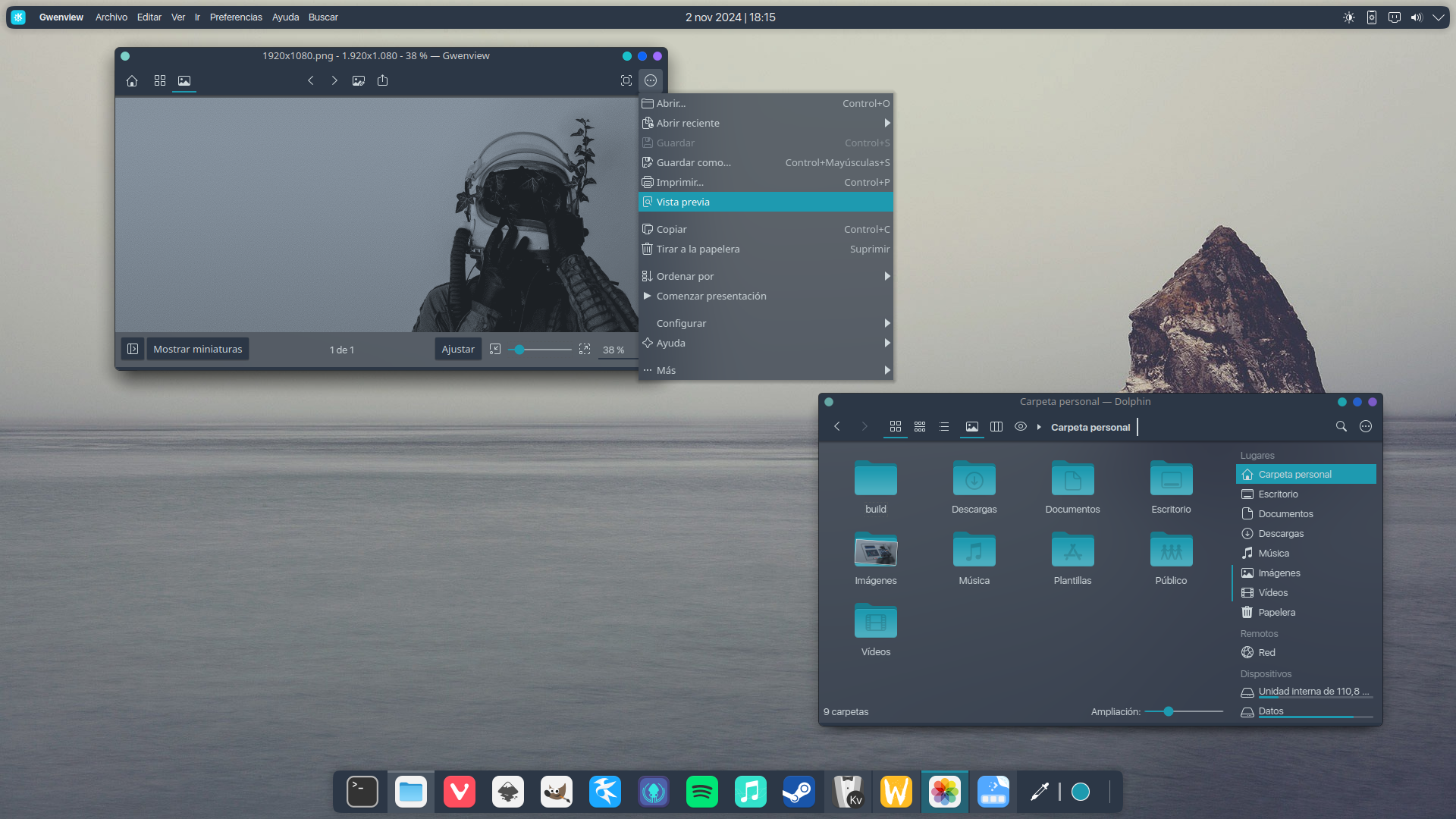Click actual size icon right of zoom slider
Image resolution: width=1456 pixels, height=819 pixels.
(x=585, y=349)
